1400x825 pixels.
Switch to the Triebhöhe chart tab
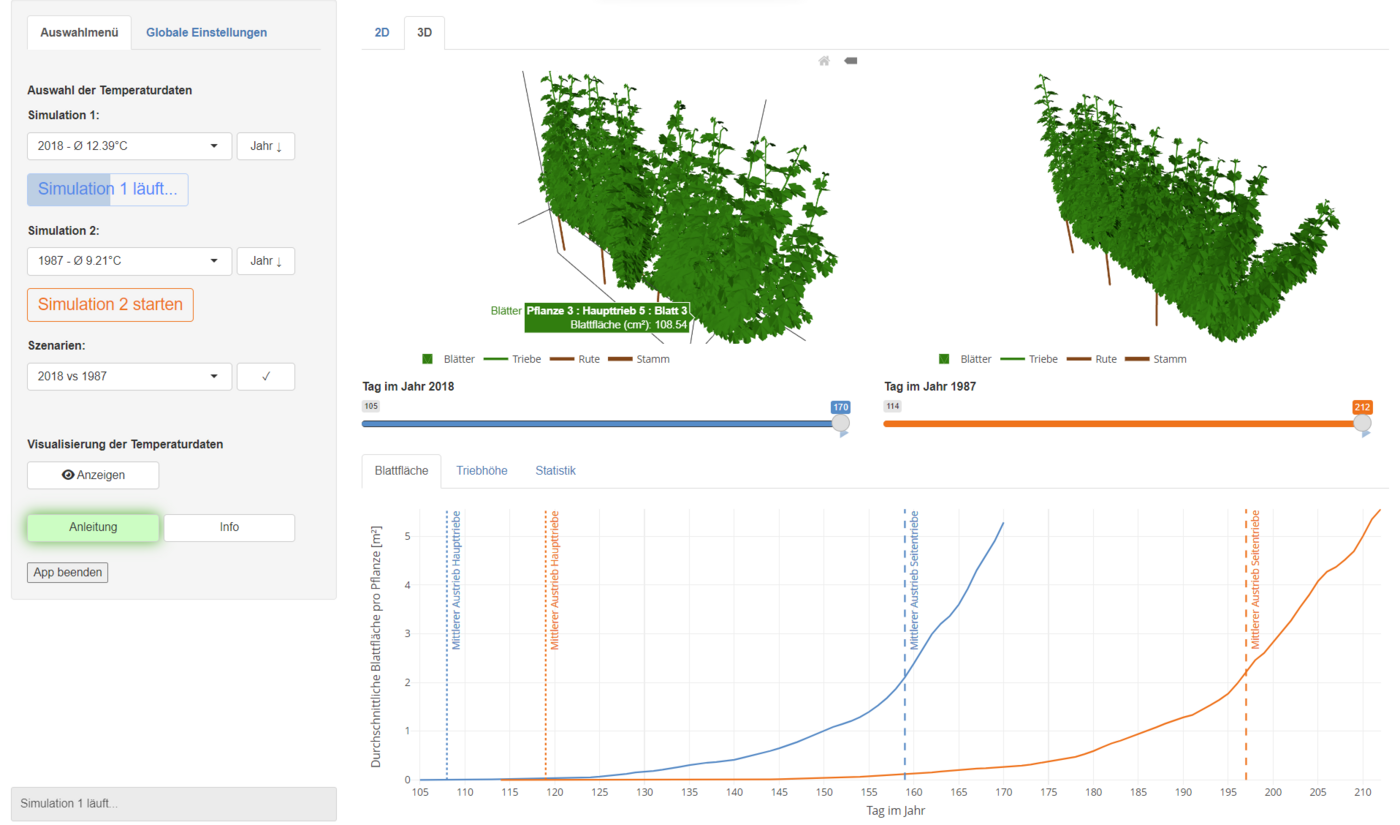pos(481,470)
